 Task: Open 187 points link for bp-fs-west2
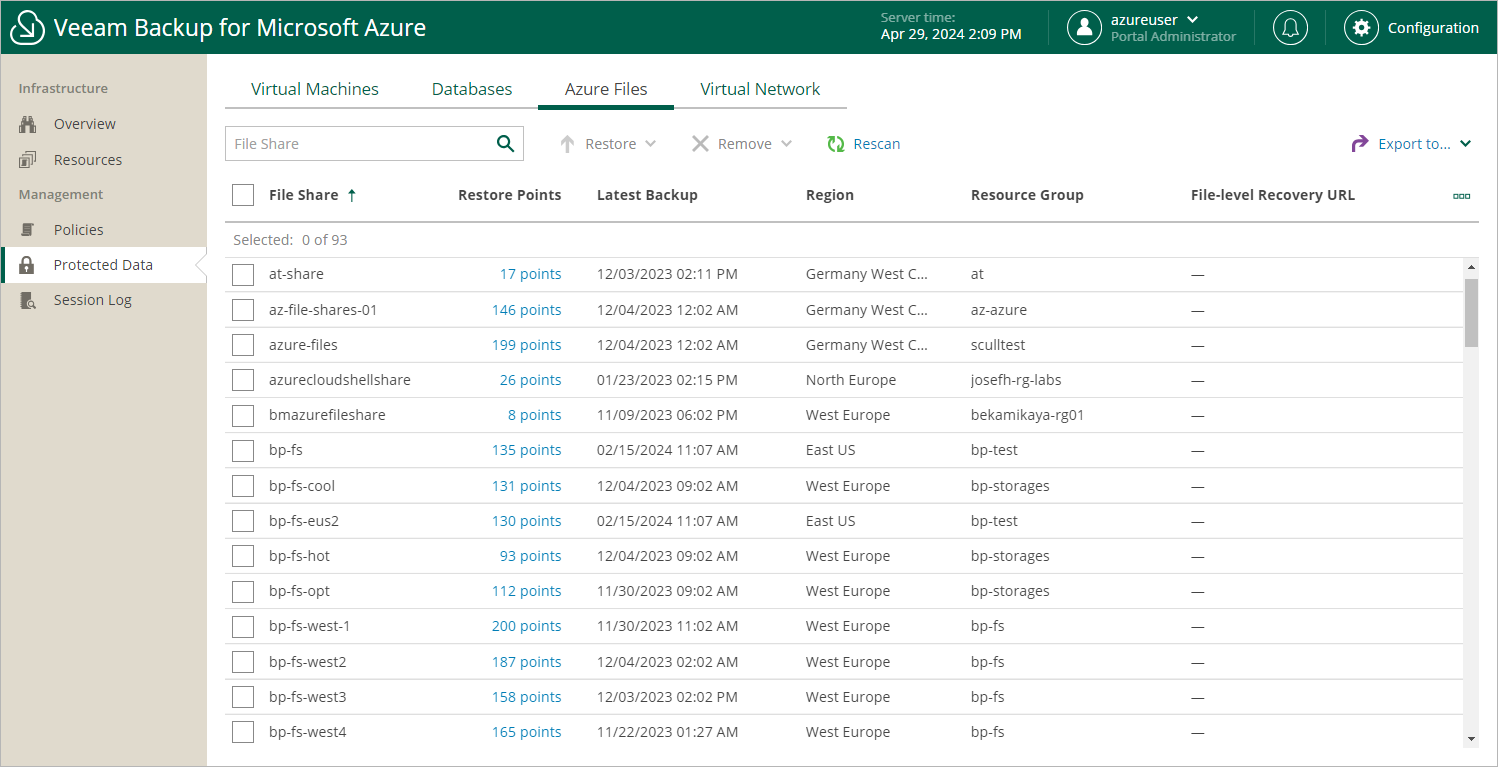pyautogui.click(x=526, y=662)
